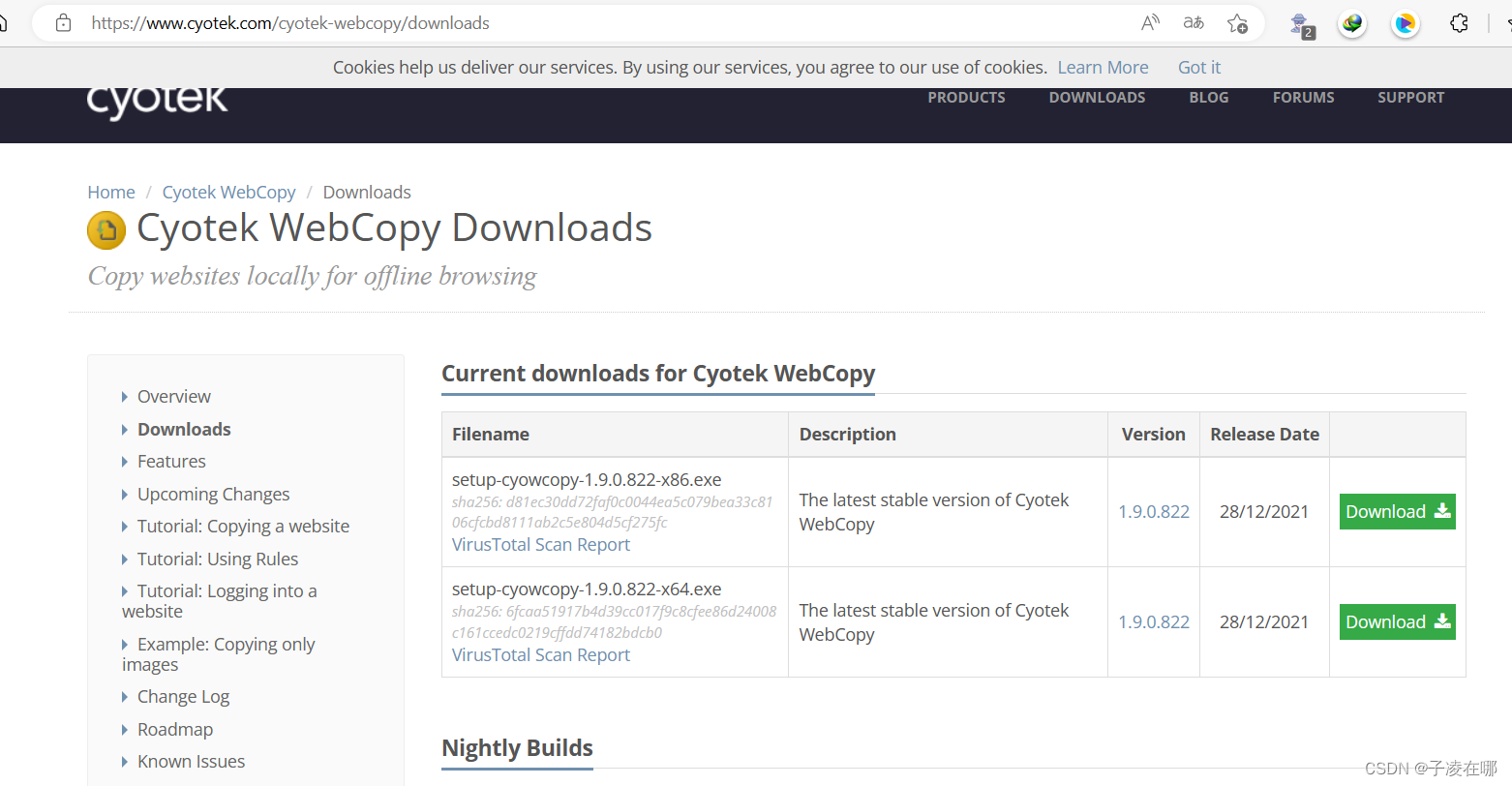The height and width of the screenshot is (786, 1512).
Task: Click the Read Aloud icon
Action: click(x=1150, y=23)
